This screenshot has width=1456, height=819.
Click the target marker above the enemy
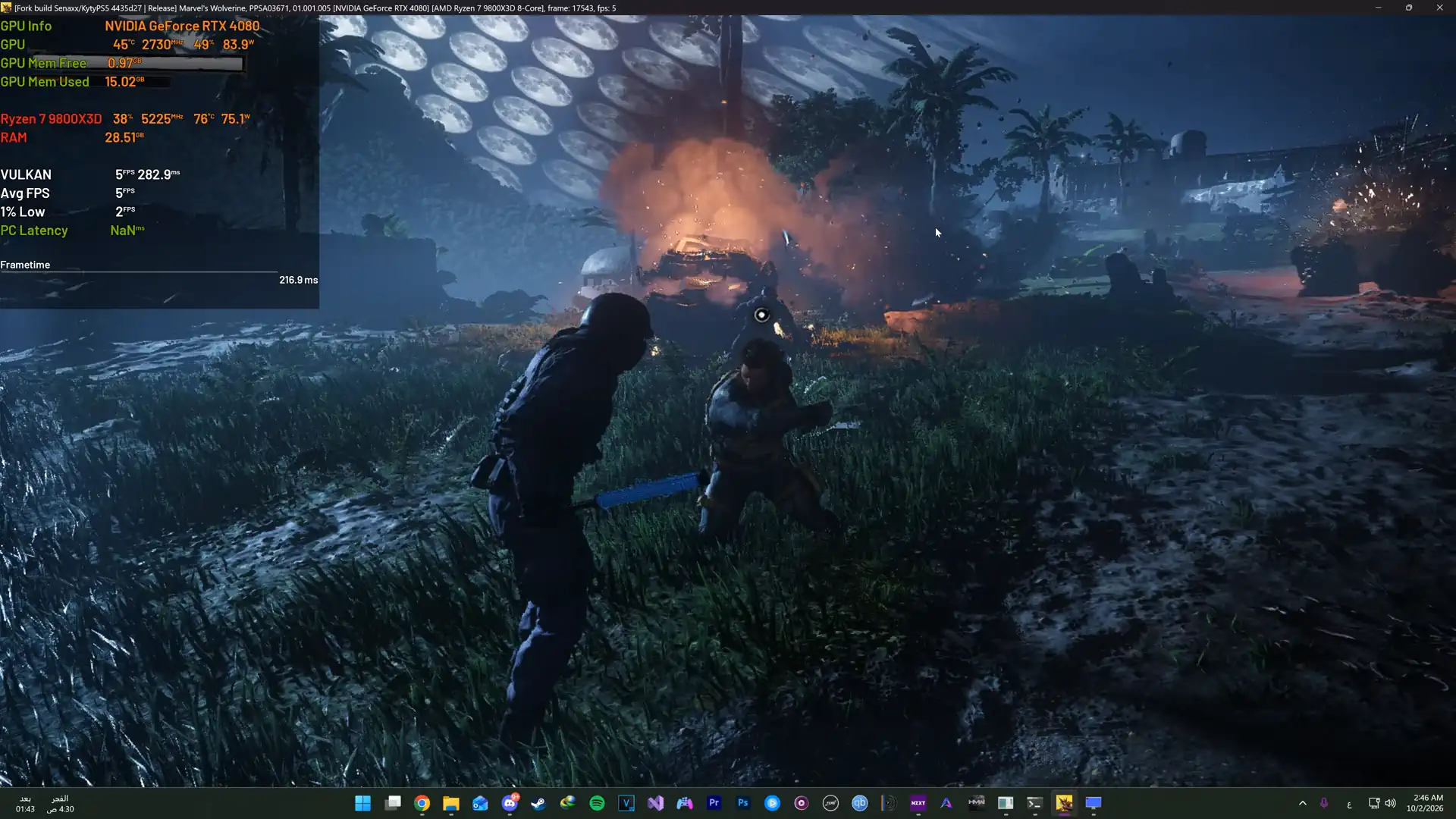[x=761, y=315]
